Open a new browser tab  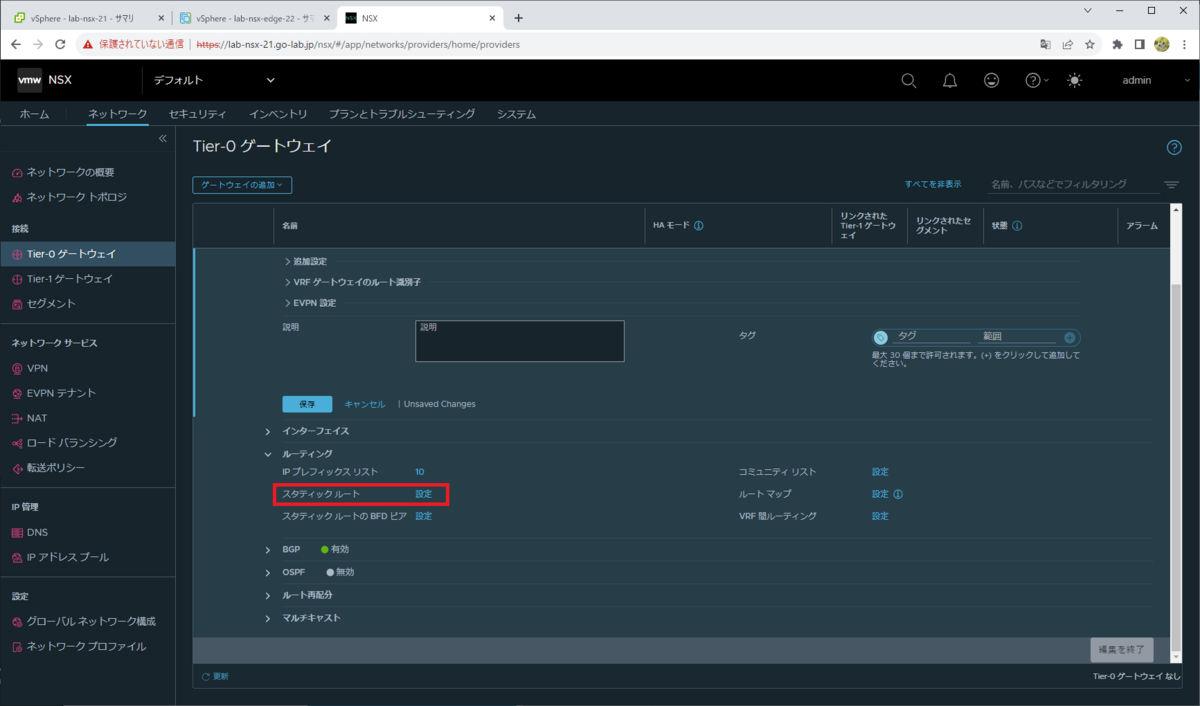(x=518, y=18)
